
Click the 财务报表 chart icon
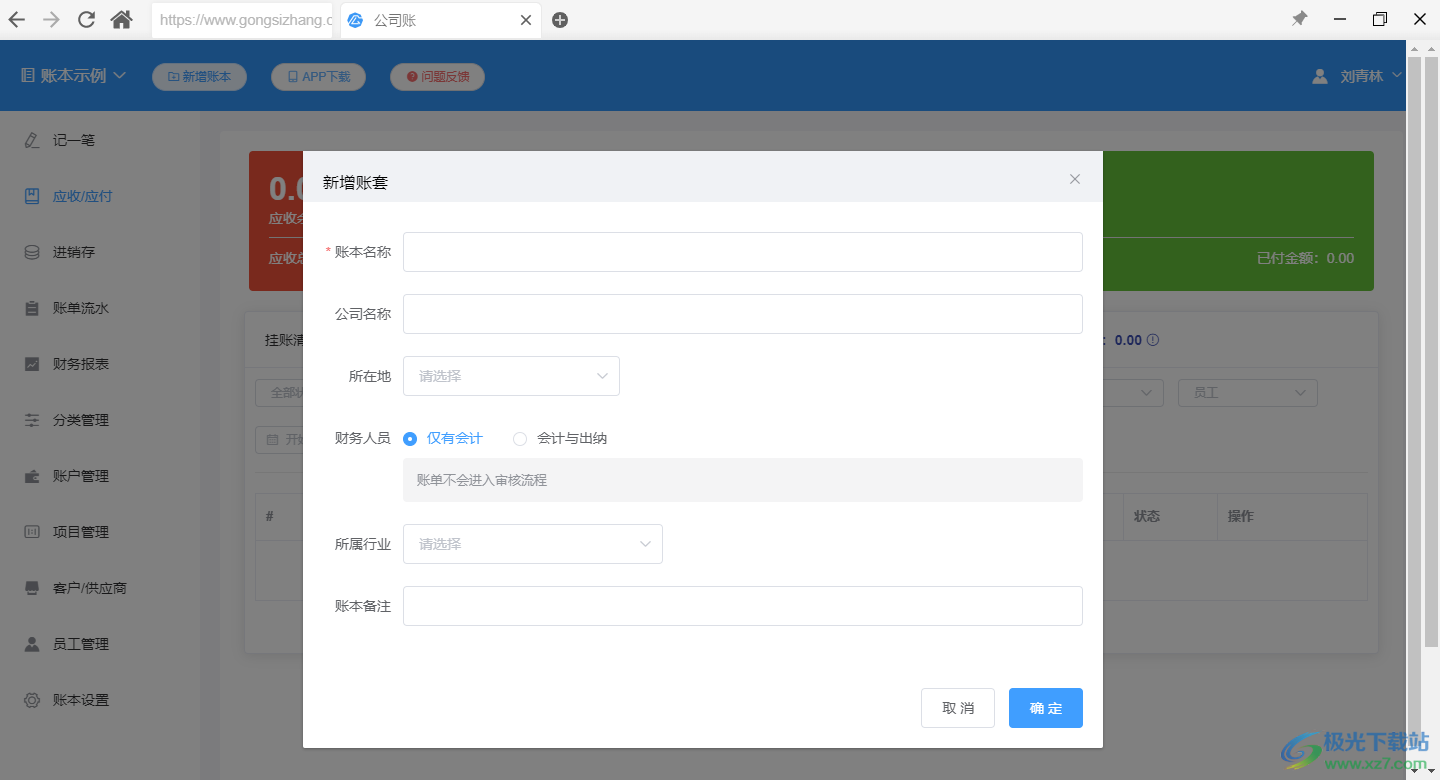coord(32,364)
